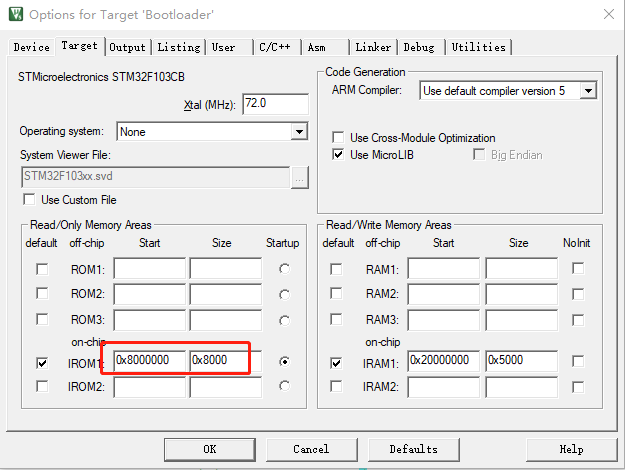Open the Help button
Image resolution: width=625 pixels, height=470 pixels.
click(572, 450)
